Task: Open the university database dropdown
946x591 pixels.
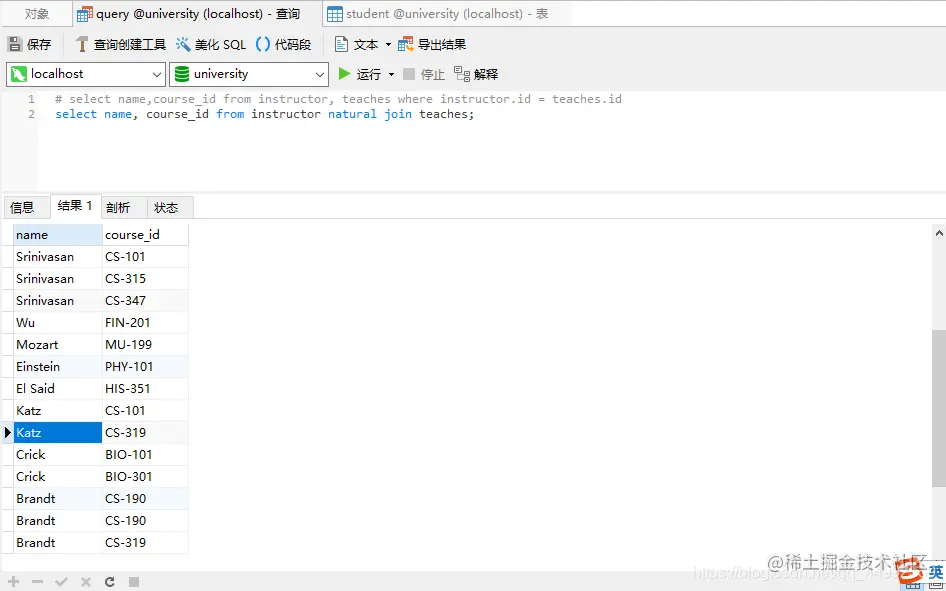Action: (x=249, y=74)
